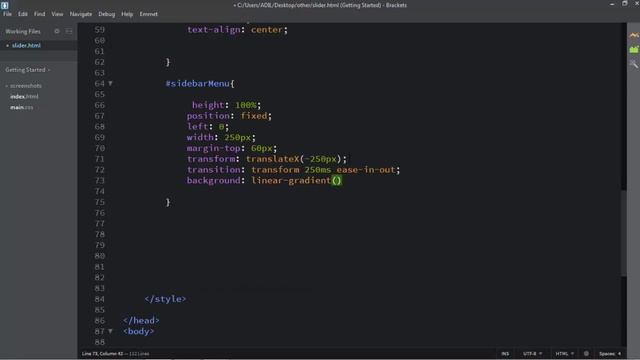The image size is (640, 360).
Task: Open Working Files gear settings
Action: [57, 31]
